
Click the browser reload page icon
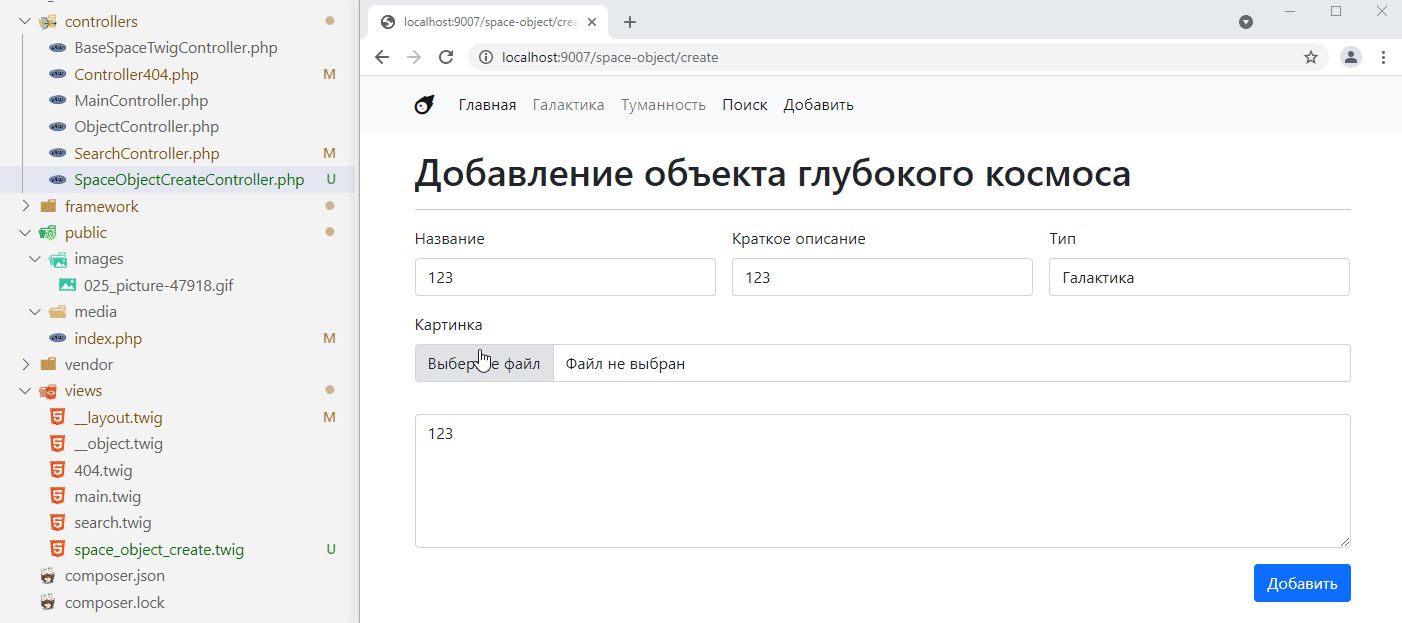tap(446, 57)
